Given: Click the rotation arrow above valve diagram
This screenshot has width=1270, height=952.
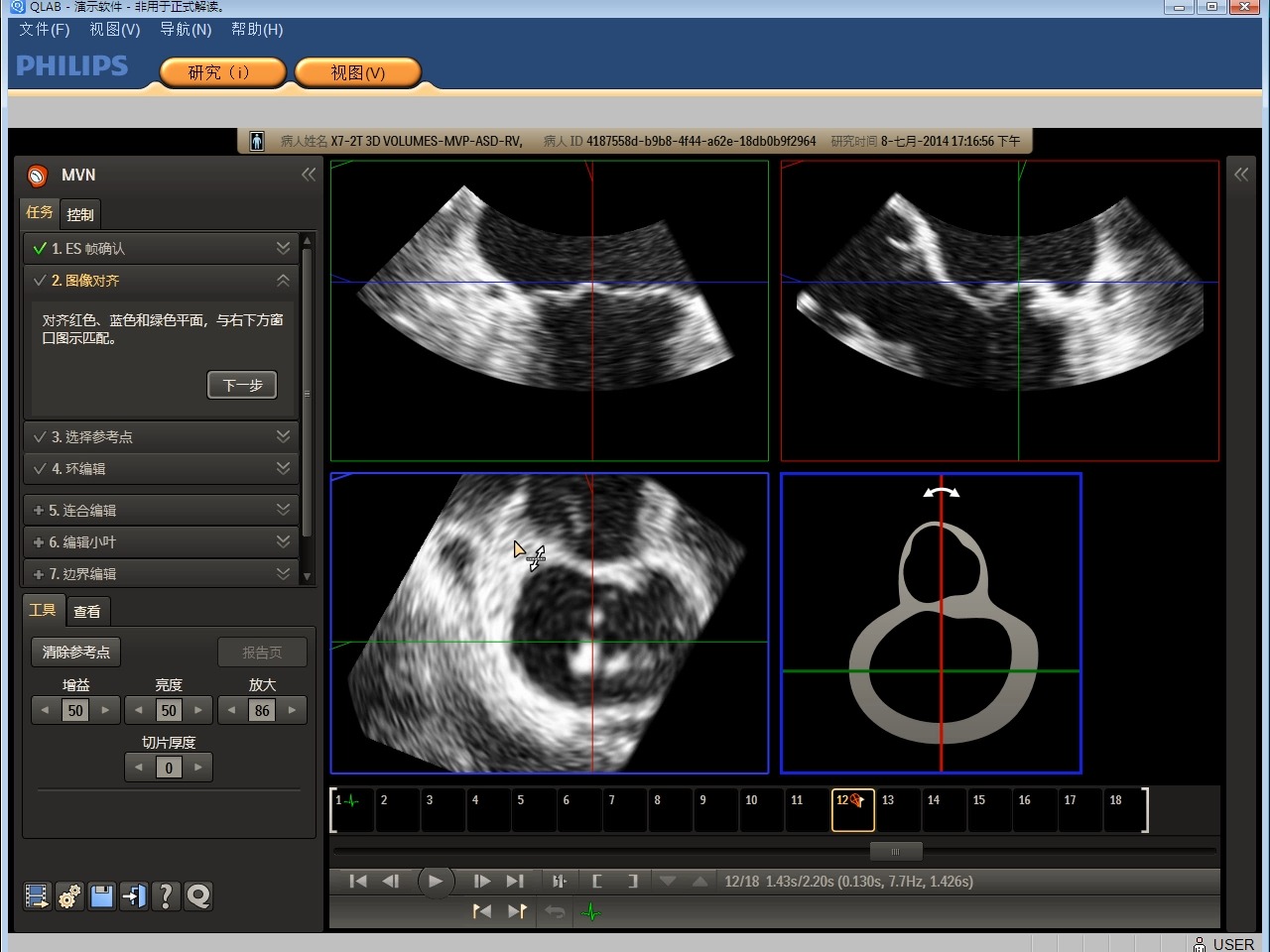Looking at the screenshot, I should tap(942, 492).
